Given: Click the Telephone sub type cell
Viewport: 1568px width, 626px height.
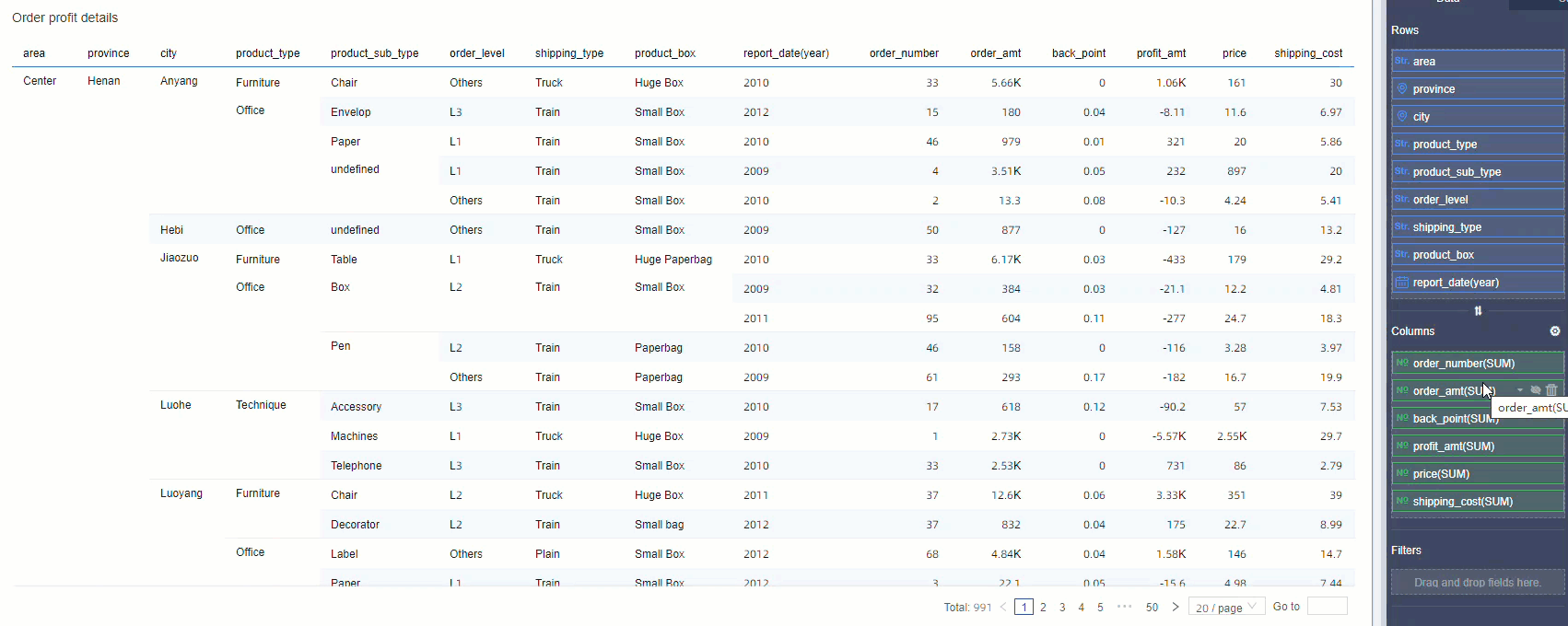Looking at the screenshot, I should pos(357,466).
